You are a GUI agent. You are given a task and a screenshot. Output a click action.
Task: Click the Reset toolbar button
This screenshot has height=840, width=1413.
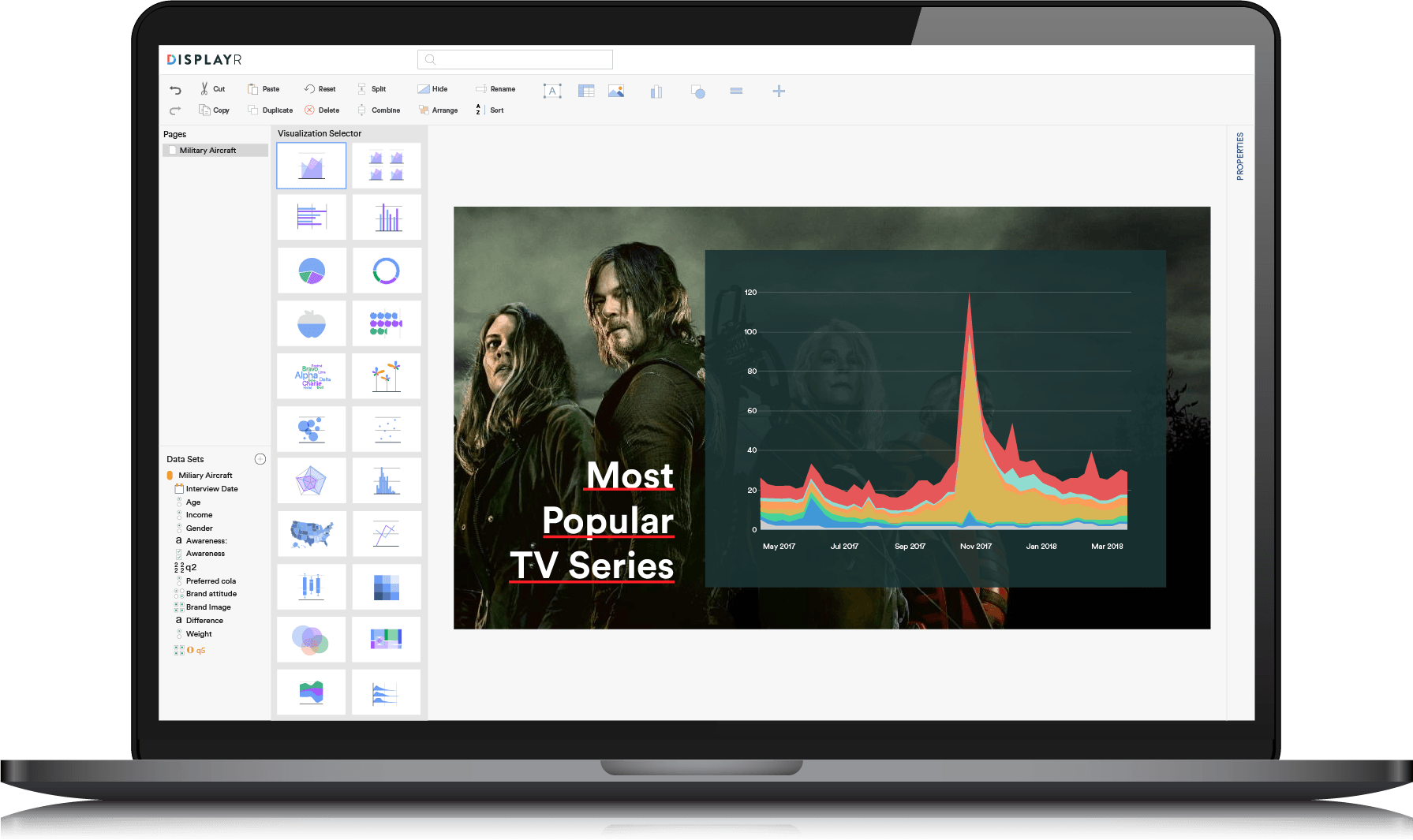point(320,89)
